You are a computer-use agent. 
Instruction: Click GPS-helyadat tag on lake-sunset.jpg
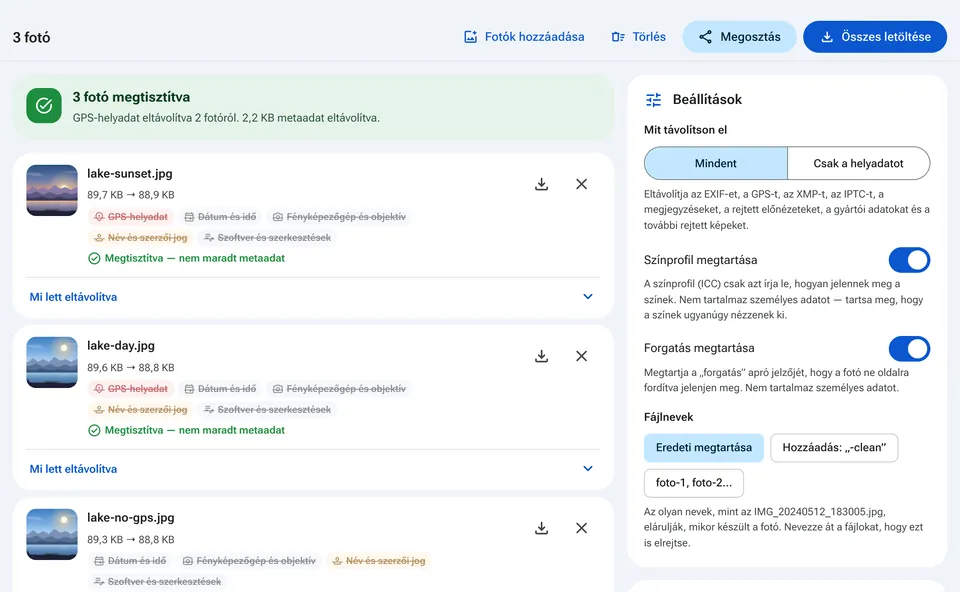click(x=131, y=217)
